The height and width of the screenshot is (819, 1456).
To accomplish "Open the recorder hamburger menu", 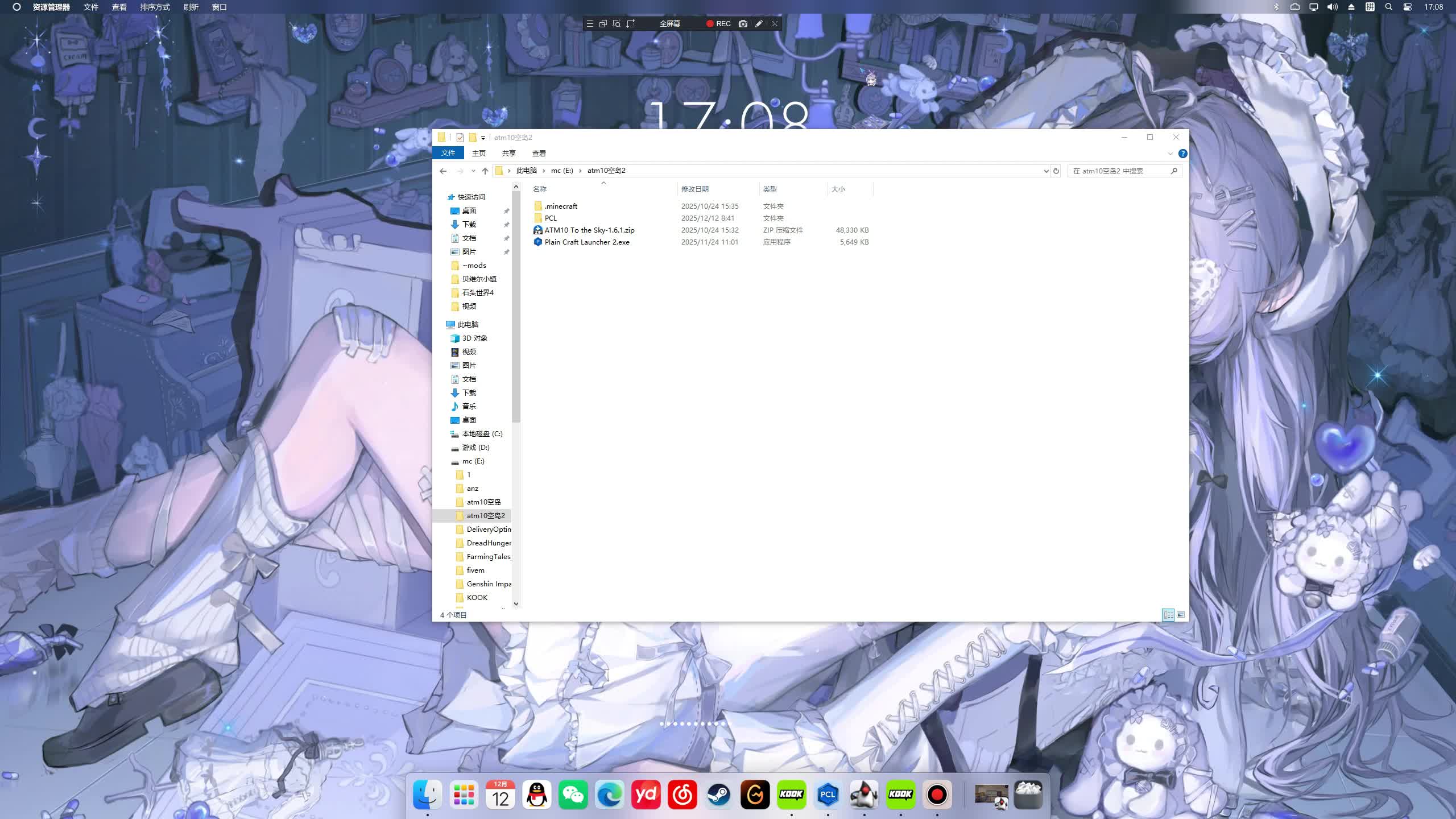I will click(x=590, y=24).
